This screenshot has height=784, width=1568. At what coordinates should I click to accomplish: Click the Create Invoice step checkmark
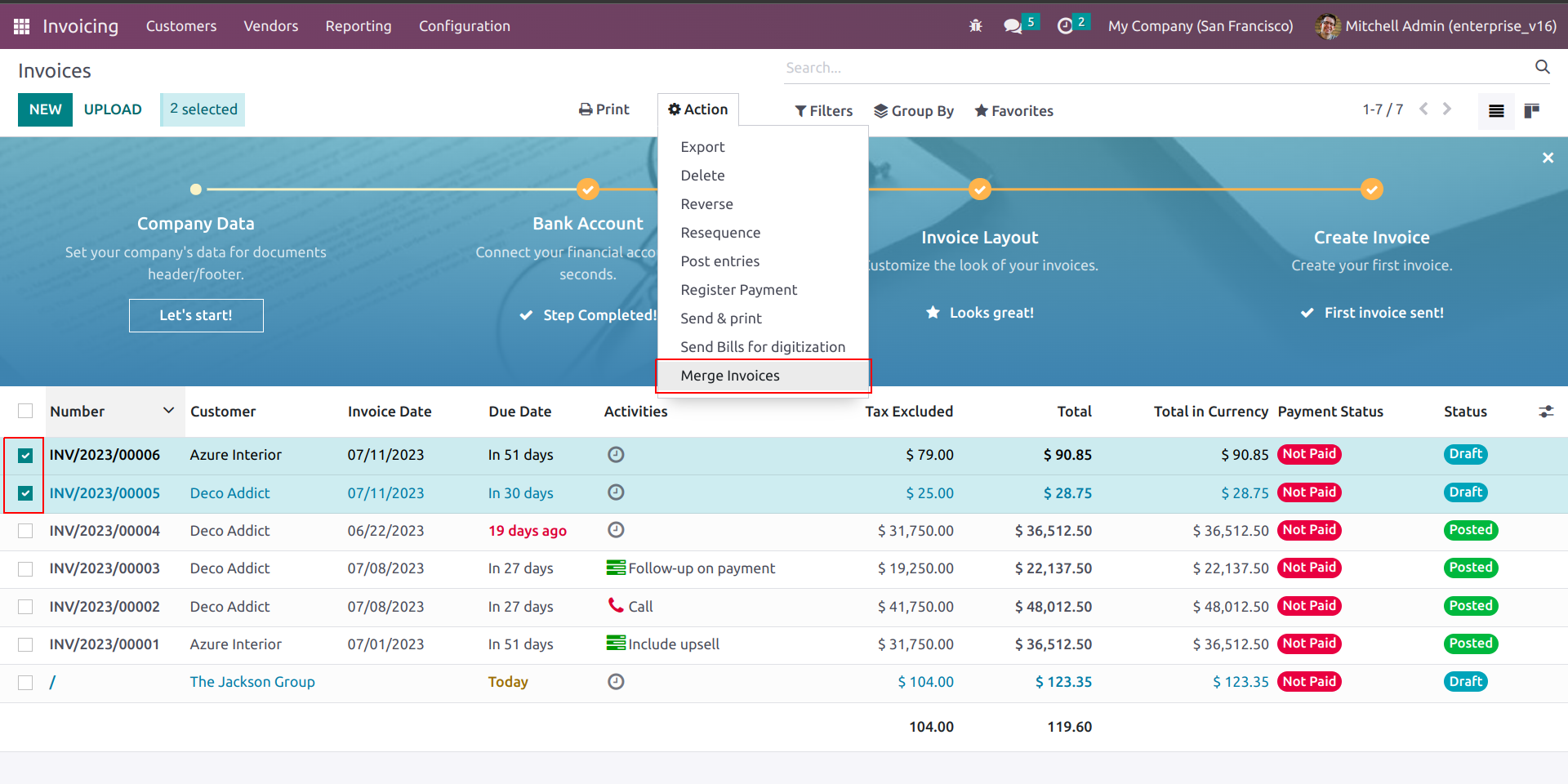click(x=1372, y=189)
